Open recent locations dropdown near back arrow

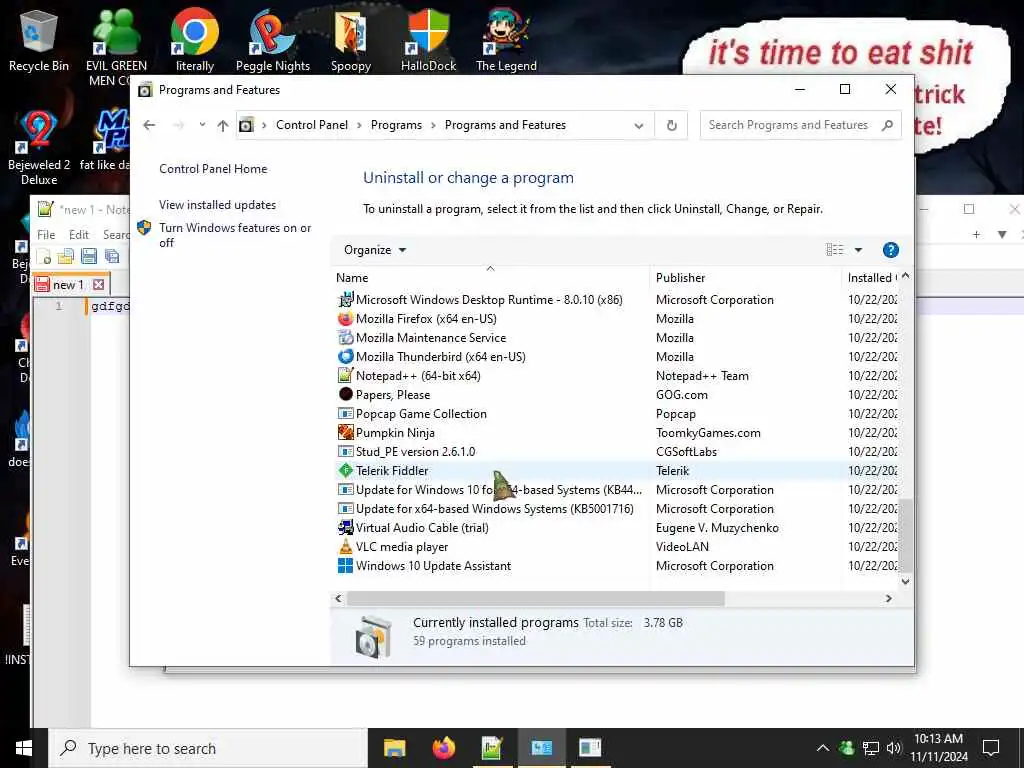click(x=202, y=124)
